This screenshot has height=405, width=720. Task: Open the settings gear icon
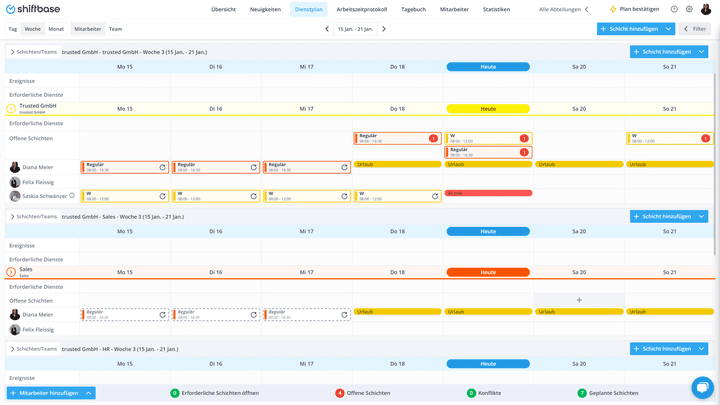click(x=689, y=9)
